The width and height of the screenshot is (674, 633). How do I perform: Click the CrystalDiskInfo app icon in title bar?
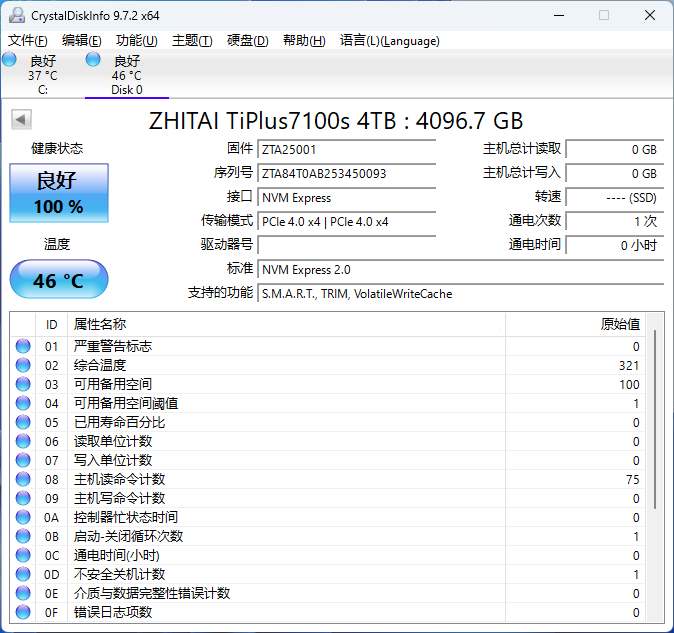(17, 15)
